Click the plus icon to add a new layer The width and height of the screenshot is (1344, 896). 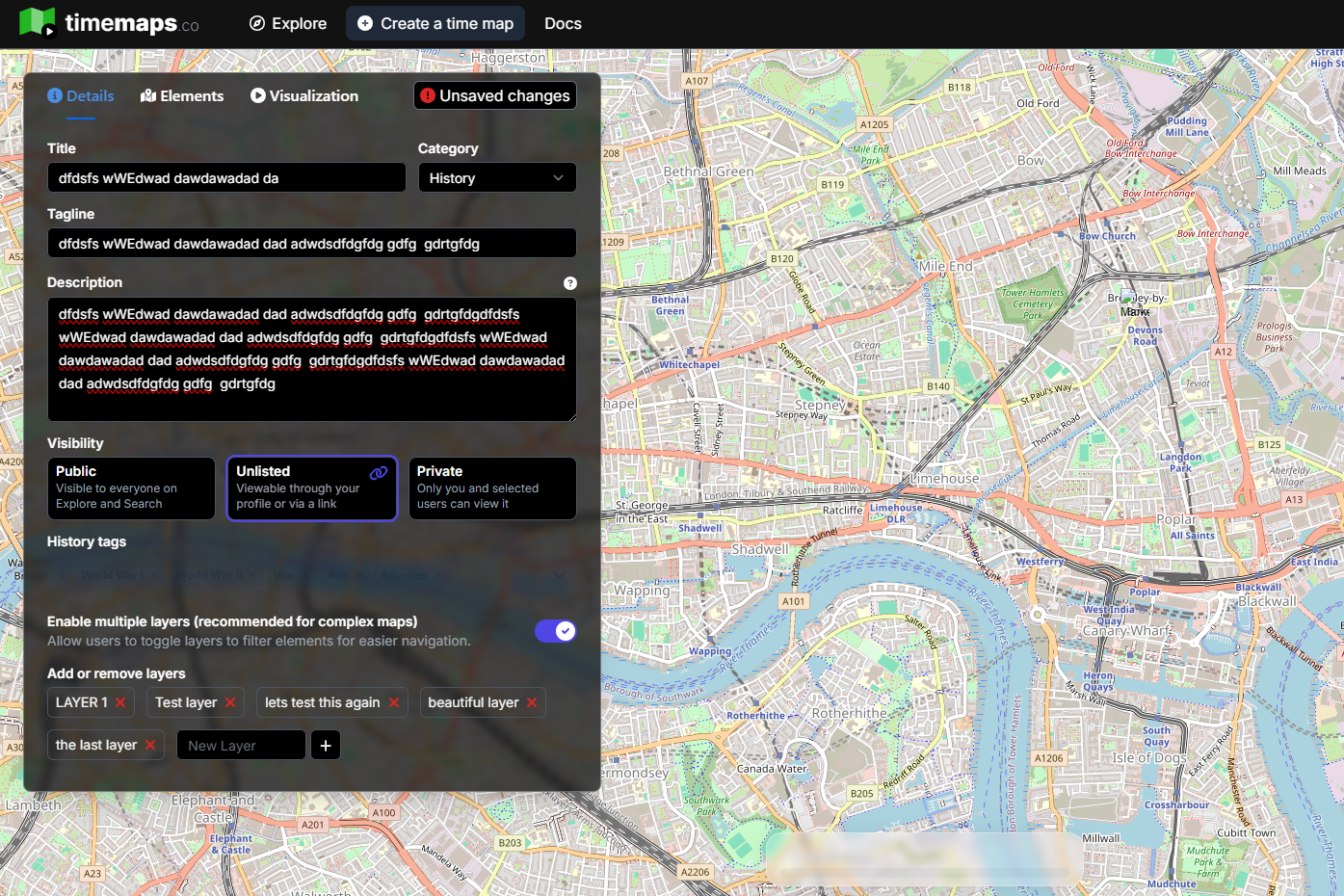(325, 745)
